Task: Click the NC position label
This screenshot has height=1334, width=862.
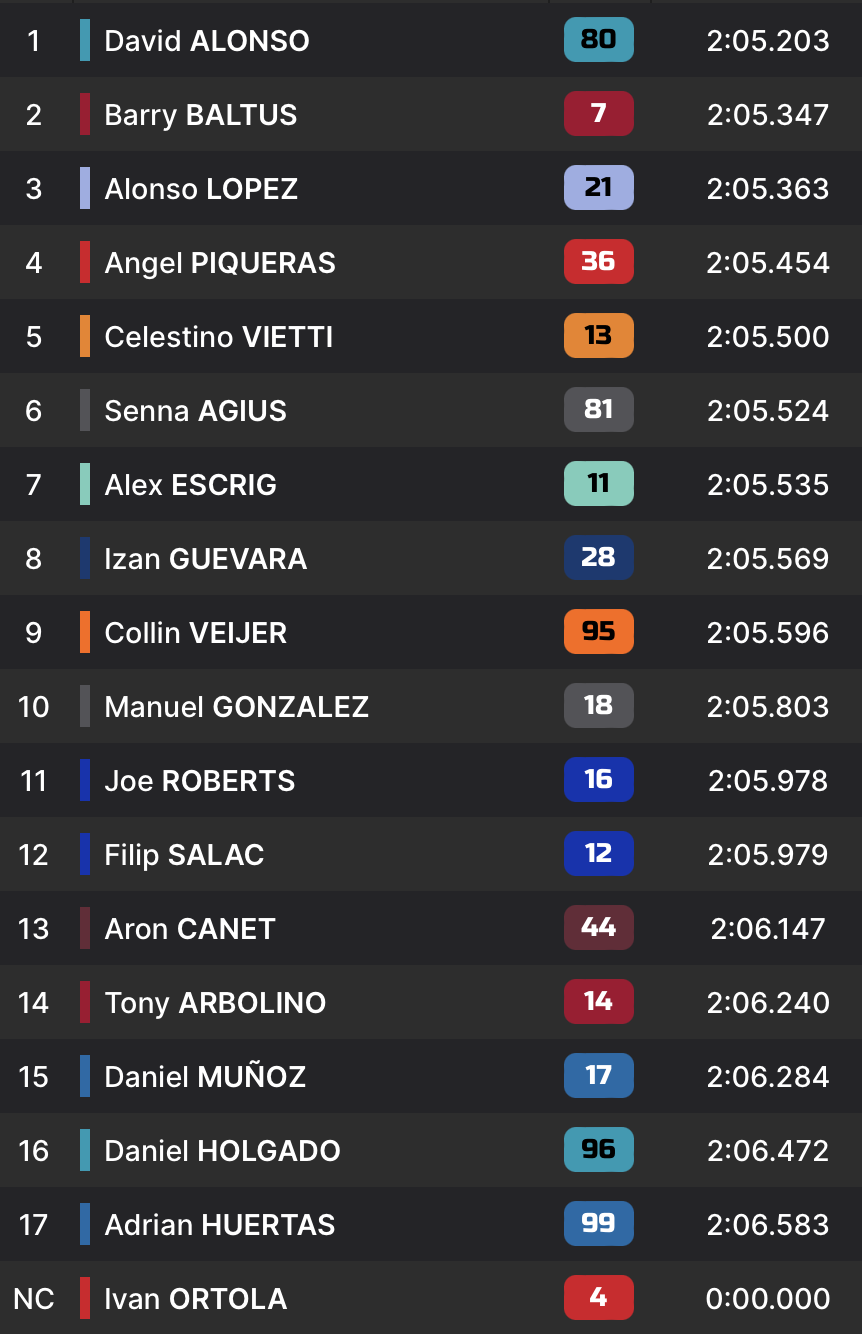Action: [x=34, y=1299]
